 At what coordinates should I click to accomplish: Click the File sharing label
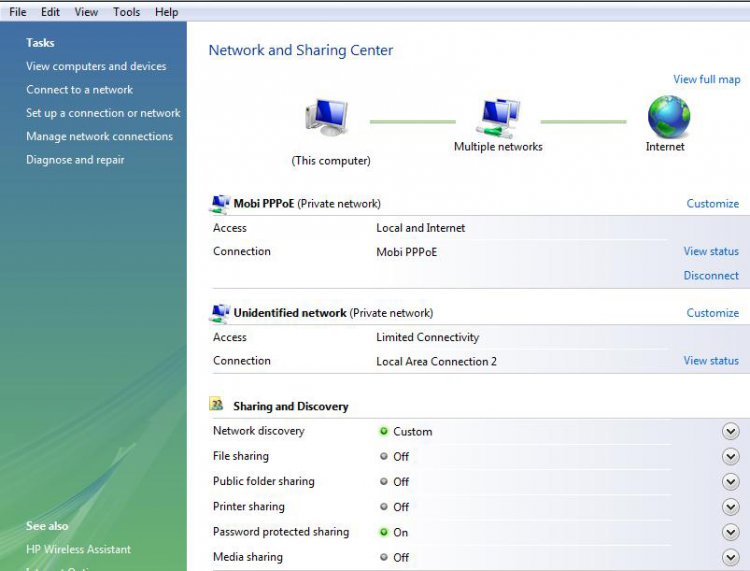[x=241, y=456]
